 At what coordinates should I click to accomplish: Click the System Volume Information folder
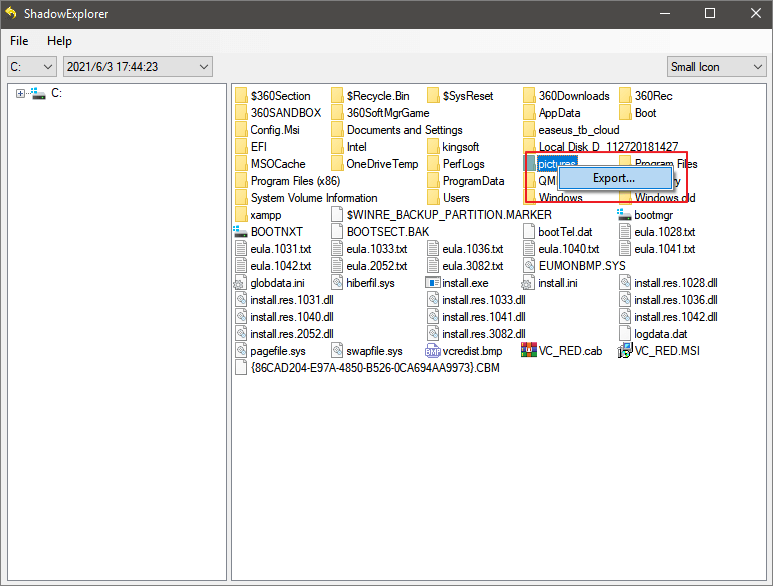(x=313, y=198)
